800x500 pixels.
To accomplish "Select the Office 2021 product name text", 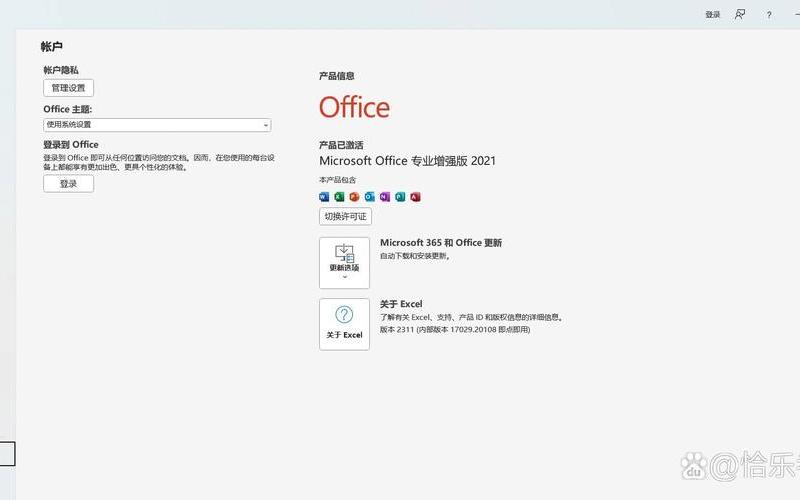I will coord(407,161).
